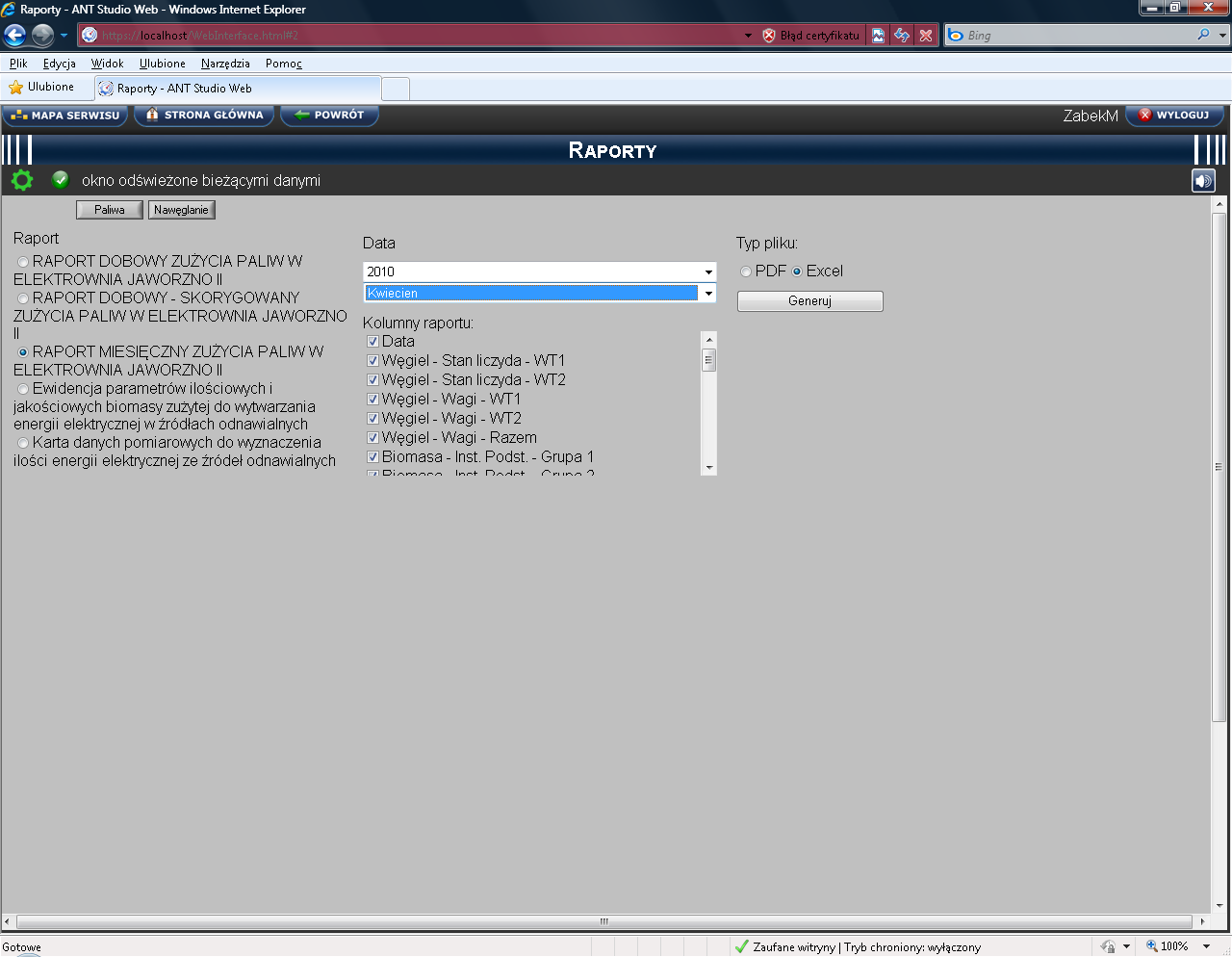Click the Nawęglanie button
1232x957 pixels.
[181, 210]
